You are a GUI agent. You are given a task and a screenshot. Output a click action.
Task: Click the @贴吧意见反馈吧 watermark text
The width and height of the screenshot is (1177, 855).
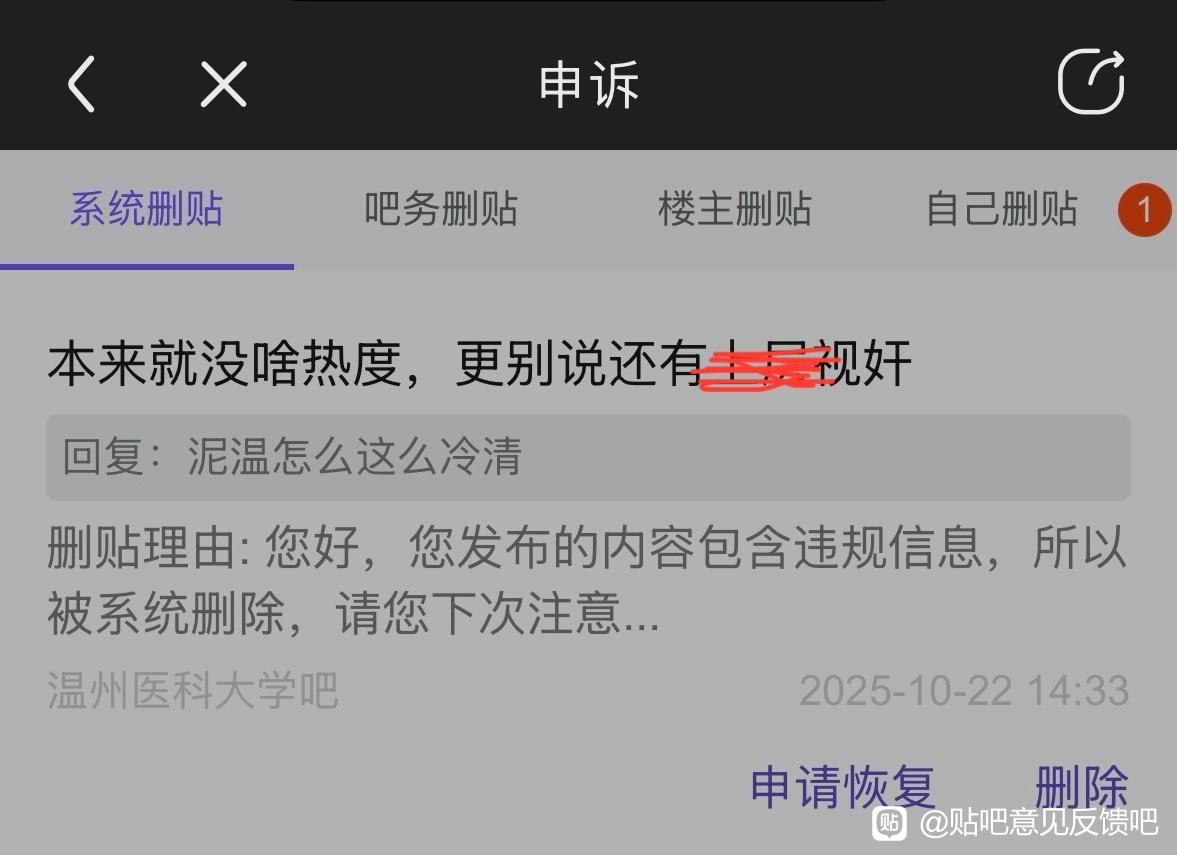point(1039,822)
